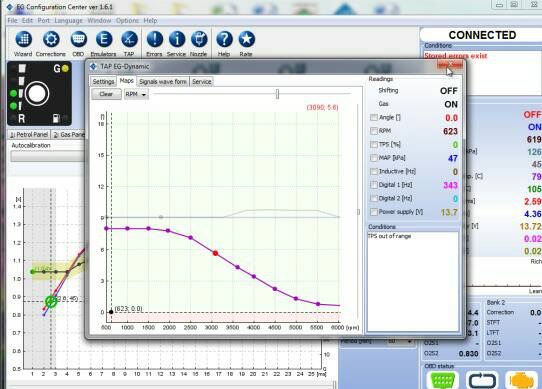Open the Emulators toolbar icon

pyautogui.click(x=103, y=39)
